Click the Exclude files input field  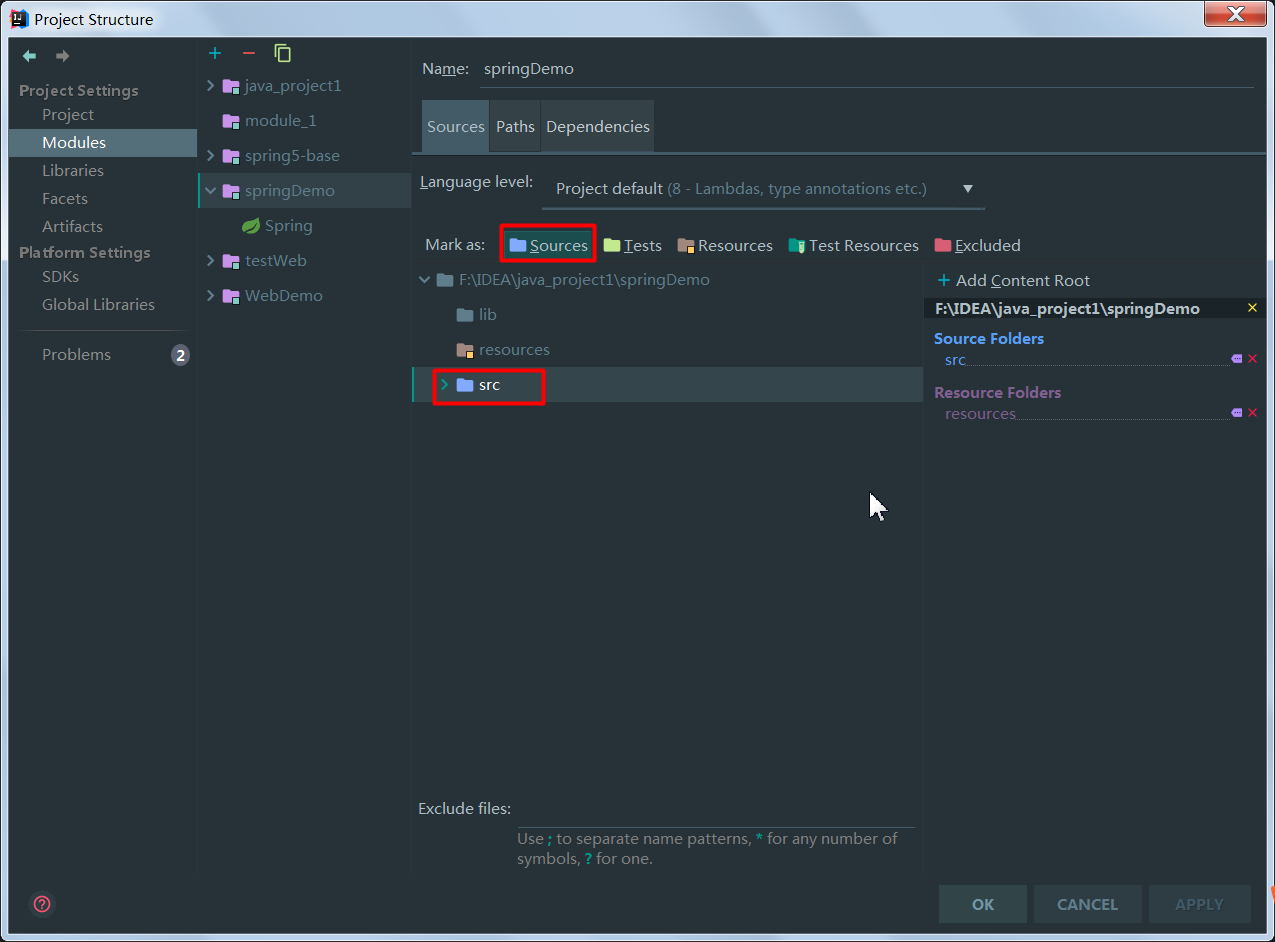tap(716, 809)
